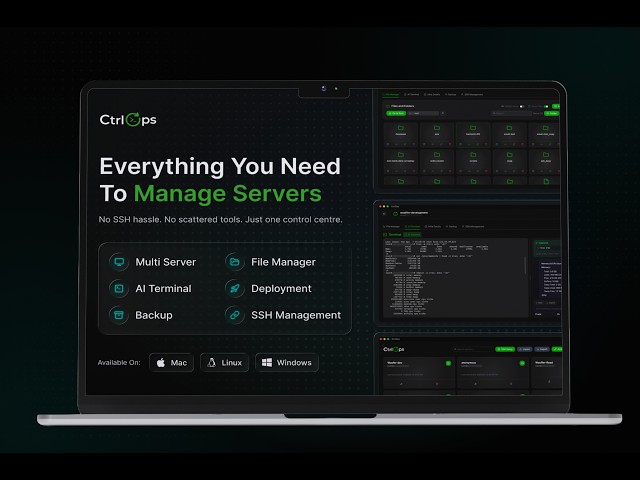Open path dropdown in the file manager window
This screenshot has height=480, width=640.
tap(423, 113)
